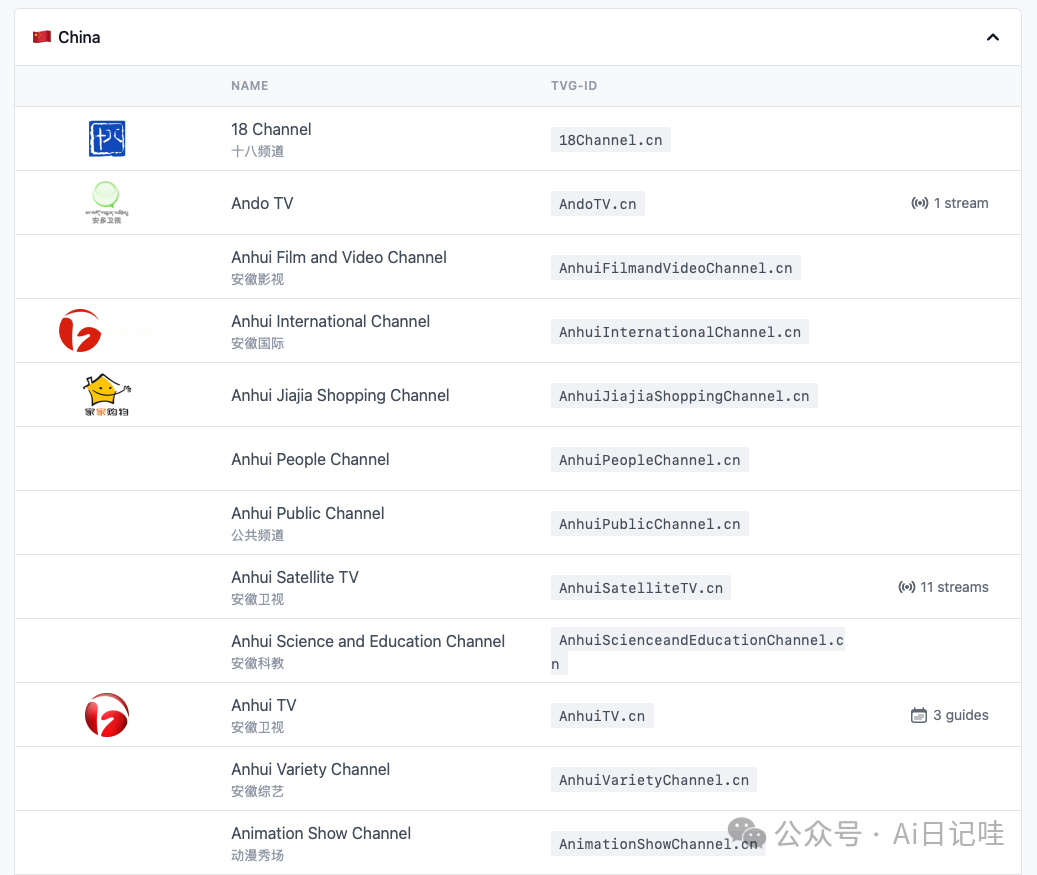The image size is (1037, 875).
Task: Click the Ando TV green logo
Action: [x=106, y=202]
